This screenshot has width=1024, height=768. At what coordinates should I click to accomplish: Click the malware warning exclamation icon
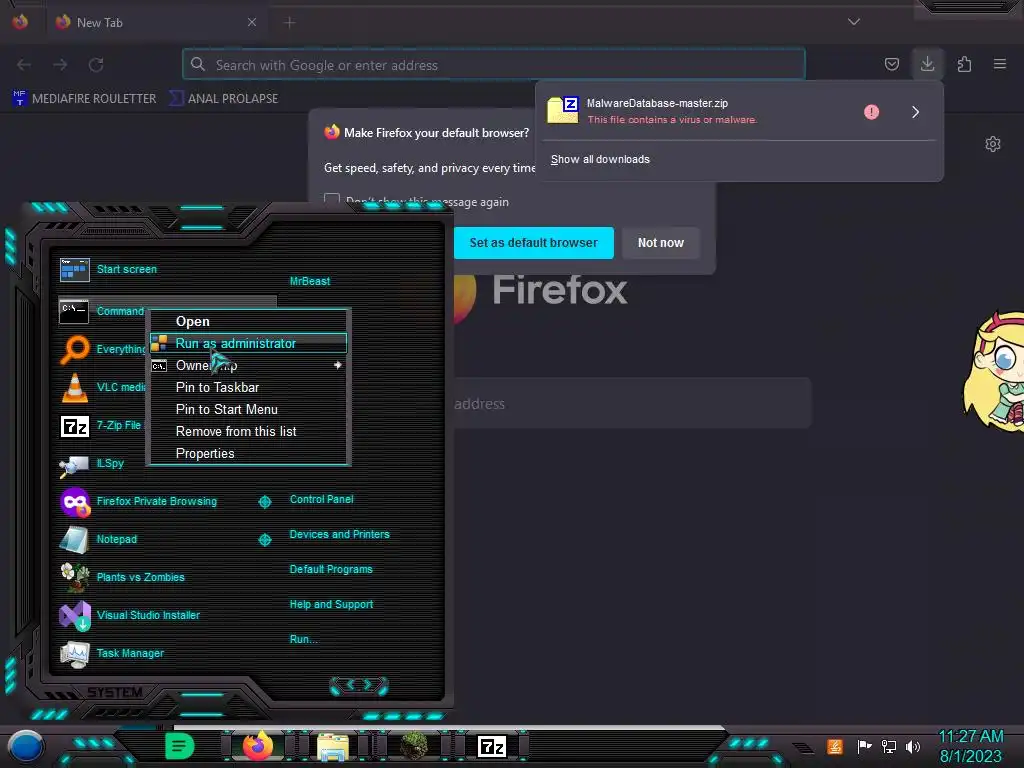coord(871,112)
